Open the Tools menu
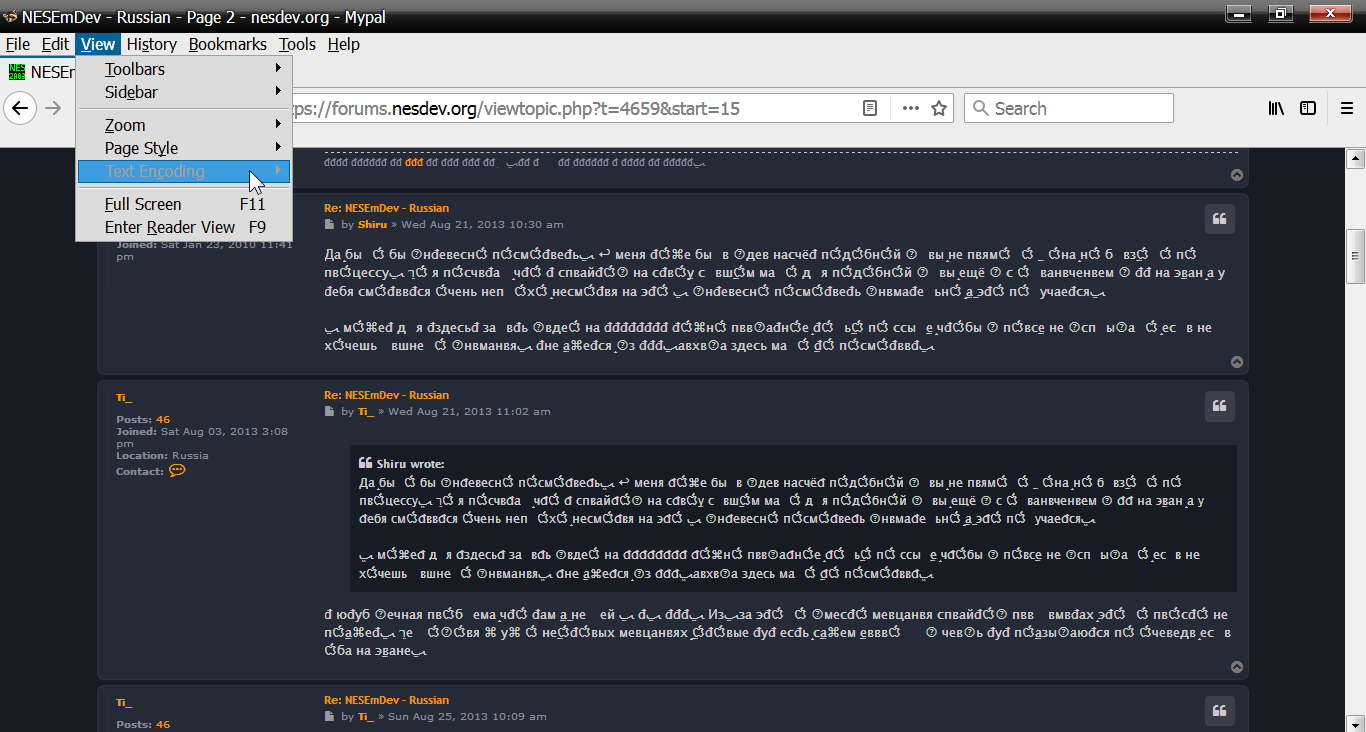This screenshot has width=1366, height=732. [297, 44]
